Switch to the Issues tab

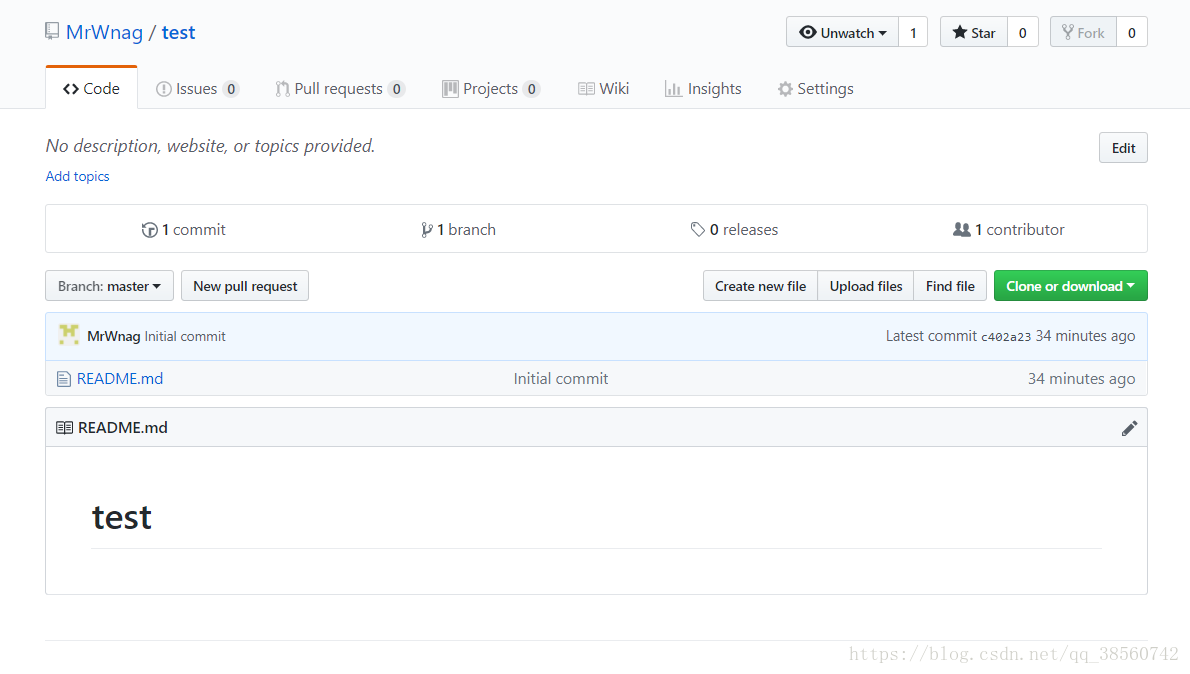197,89
